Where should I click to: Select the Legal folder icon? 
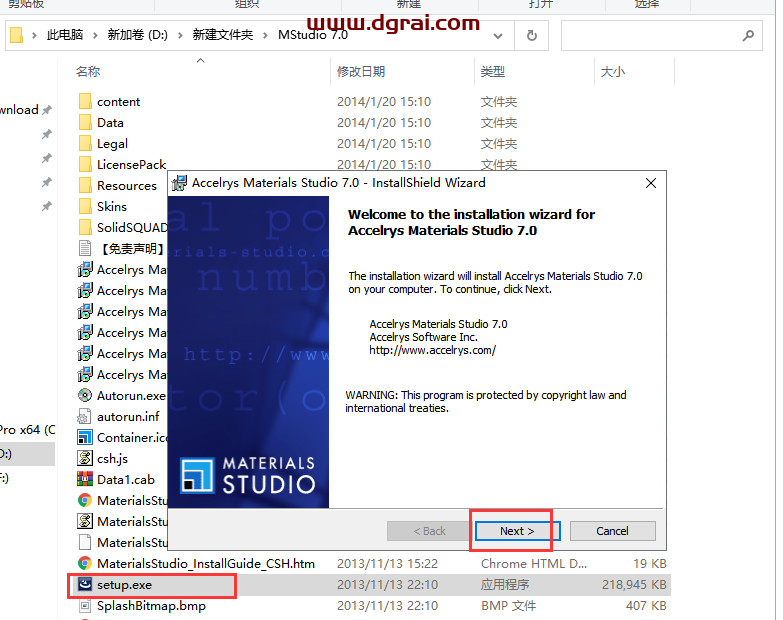(85, 143)
